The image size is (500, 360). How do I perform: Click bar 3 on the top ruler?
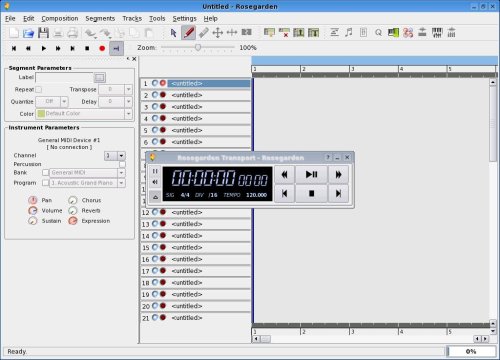352,69
